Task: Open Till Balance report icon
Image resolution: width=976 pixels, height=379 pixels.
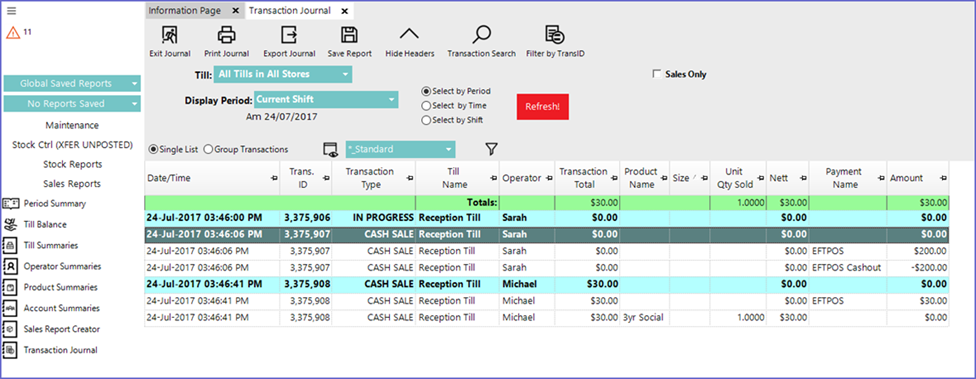Action: click(x=10, y=225)
